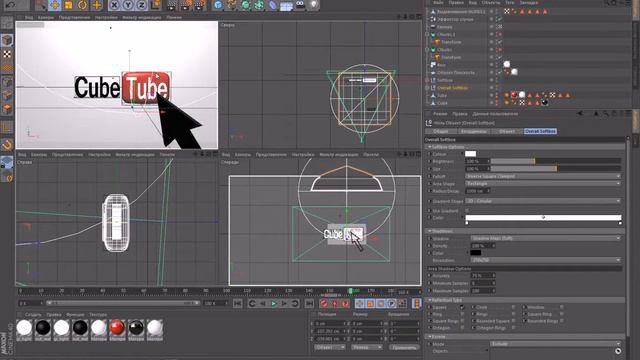Toggle Parameter keyframe P icon
The width and height of the screenshot is (640, 360).
tap(391, 304)
